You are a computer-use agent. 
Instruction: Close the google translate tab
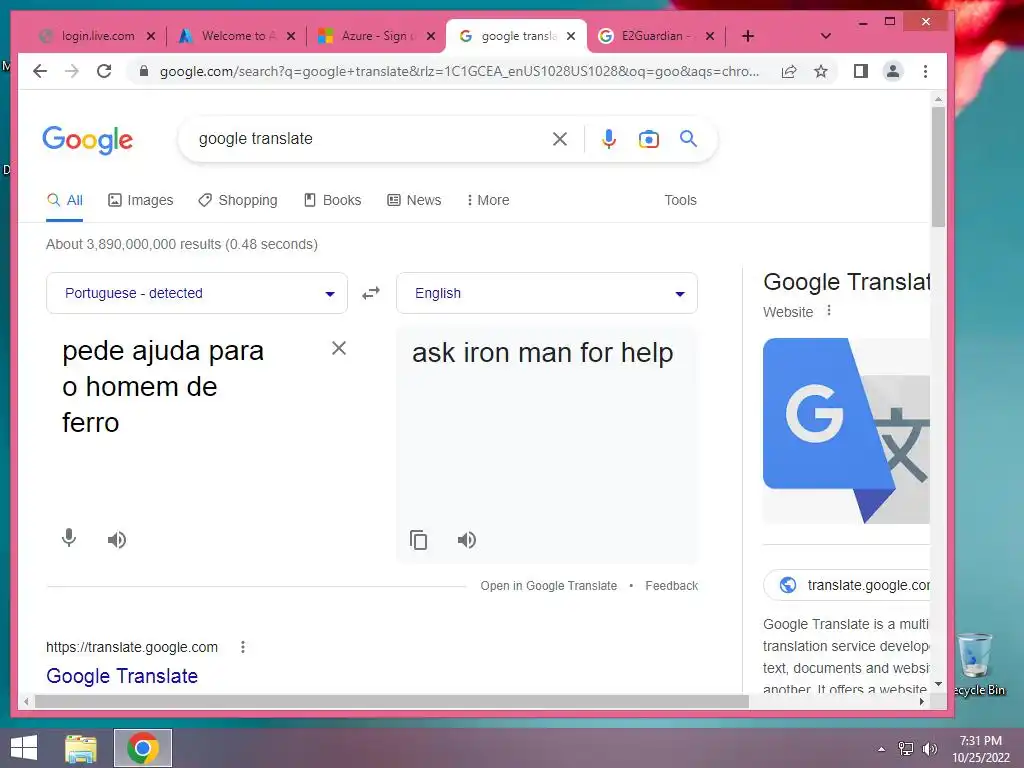tap(571, 36)
